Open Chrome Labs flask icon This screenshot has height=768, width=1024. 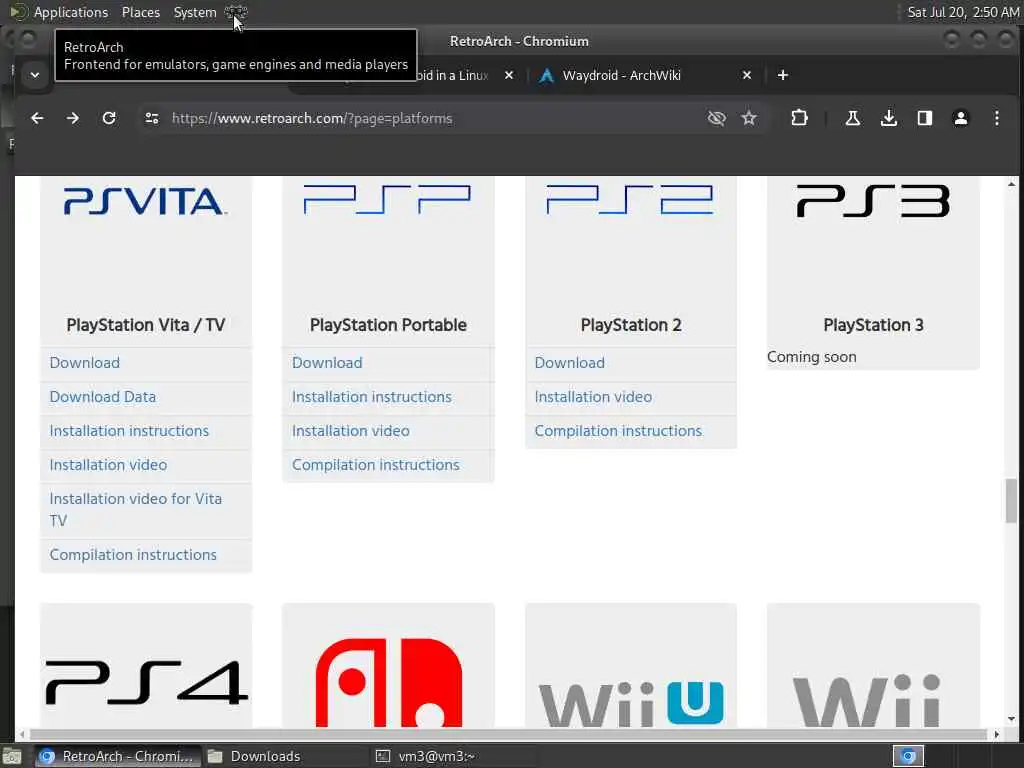coord(852,118)
